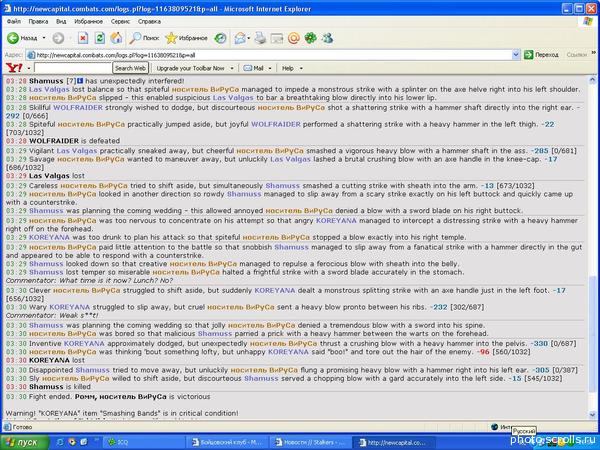Click Upgrade your Toolbar Now
Image resolution: width=600 pixels, height=450 pixels.
pyautogui.click(x=191, y=68)
